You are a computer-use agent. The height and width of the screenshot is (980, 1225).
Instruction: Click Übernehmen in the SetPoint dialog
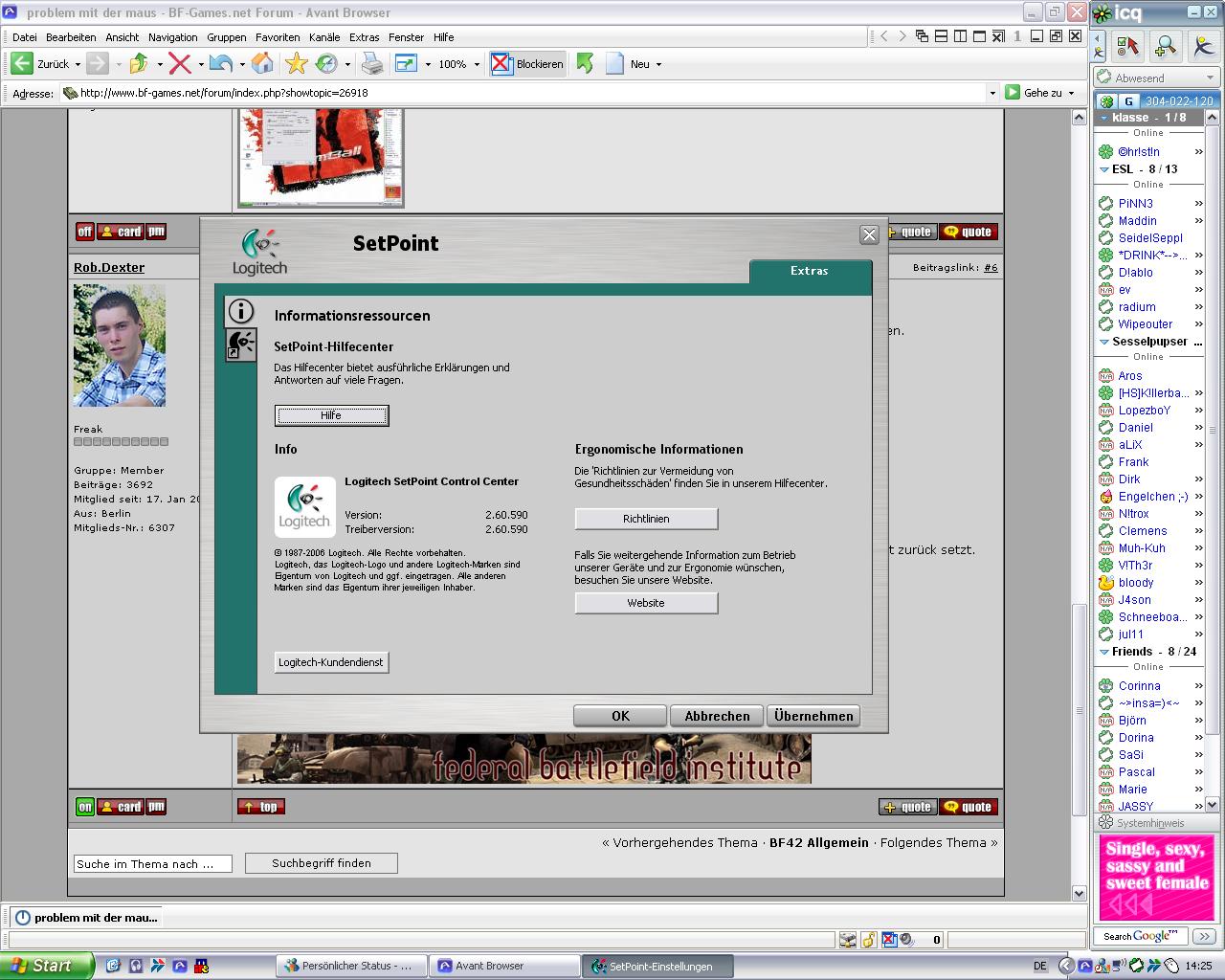pos(813,716)
